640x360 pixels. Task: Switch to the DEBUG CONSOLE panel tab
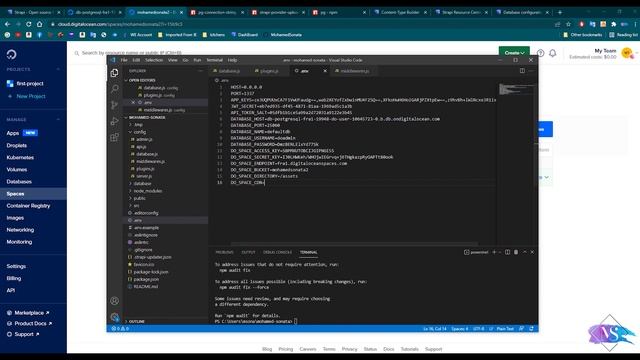click(x=278, y=252)
